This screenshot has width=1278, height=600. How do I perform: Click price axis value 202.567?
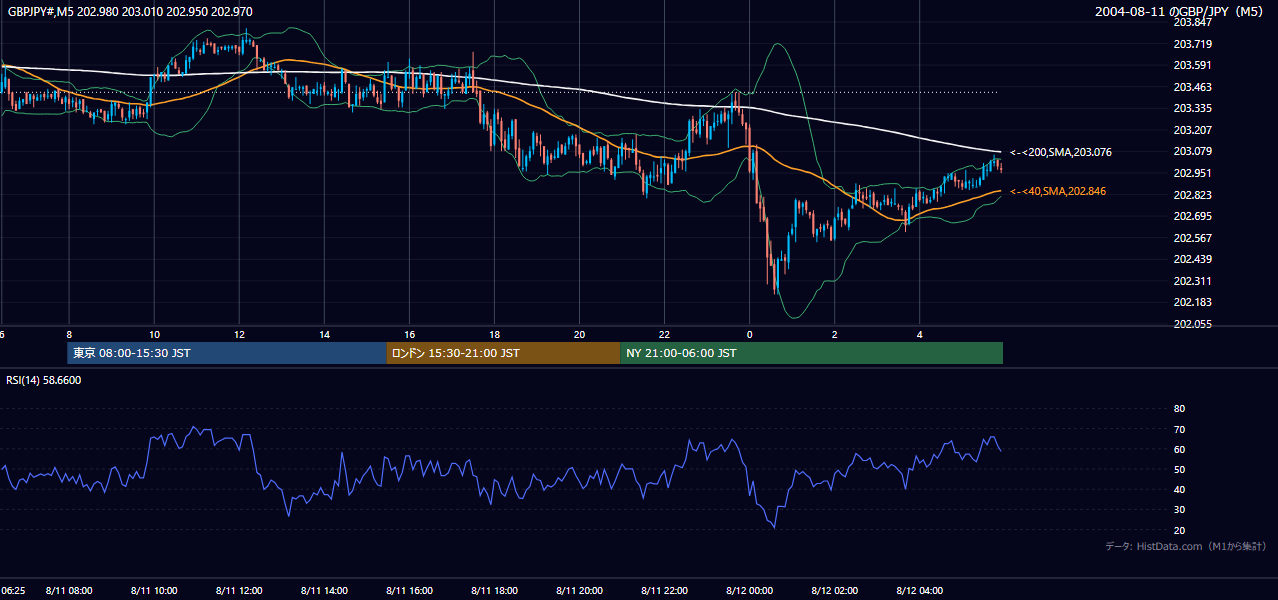(x=1192, y=238)
